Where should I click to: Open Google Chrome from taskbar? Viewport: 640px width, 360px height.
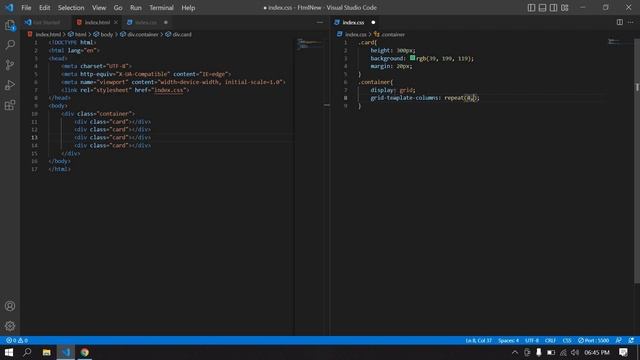pos(84,352)
